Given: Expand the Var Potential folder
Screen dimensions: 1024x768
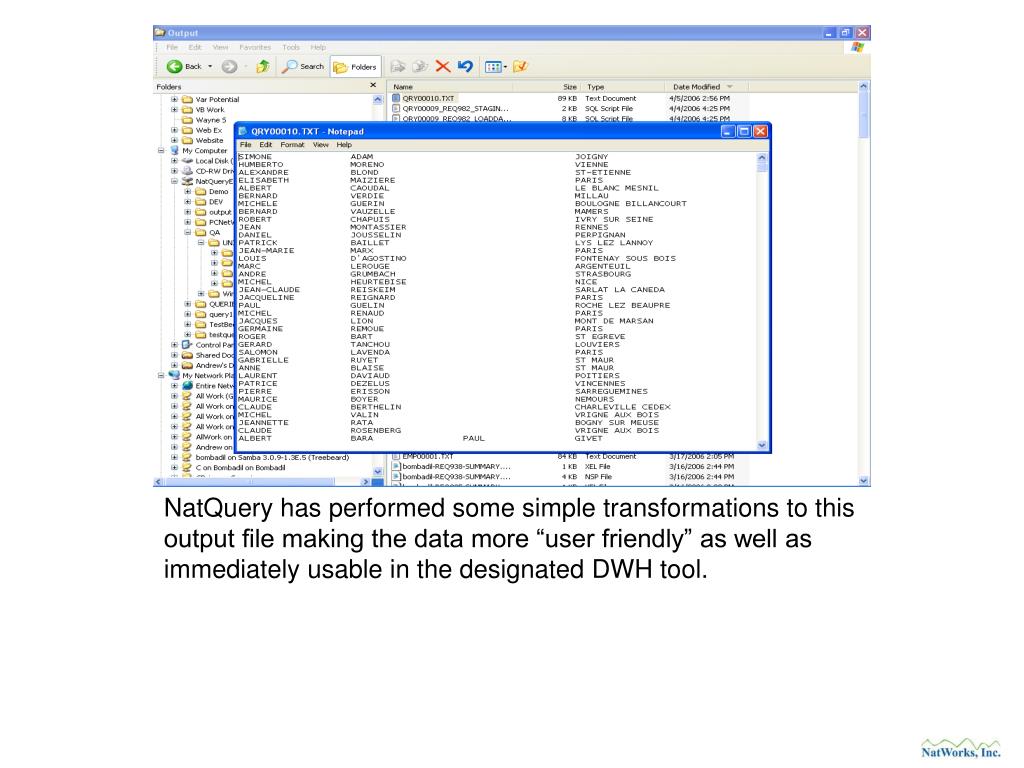Looking at the screenshot, I should click(x=174, y=99).
